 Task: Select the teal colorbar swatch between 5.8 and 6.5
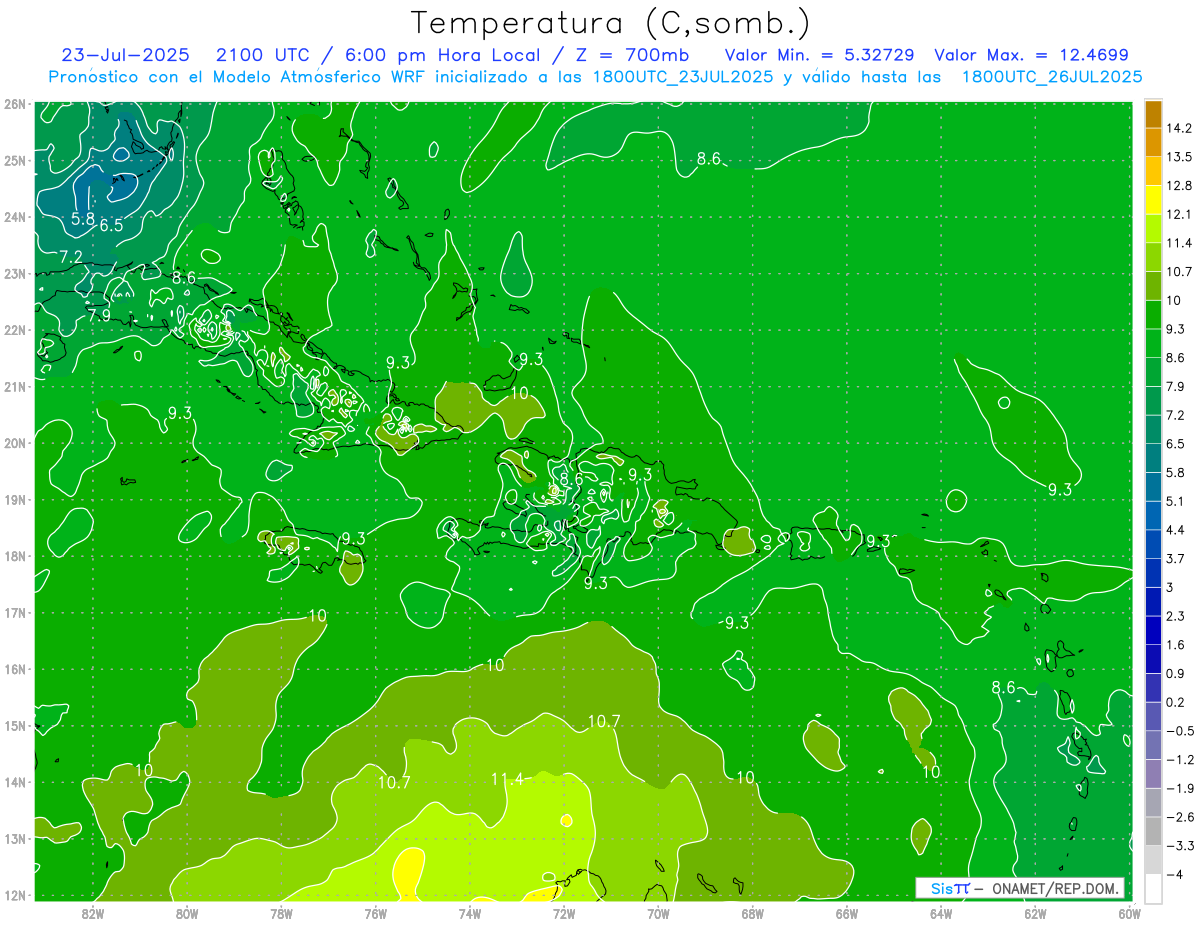click(x=1153, y=457)
